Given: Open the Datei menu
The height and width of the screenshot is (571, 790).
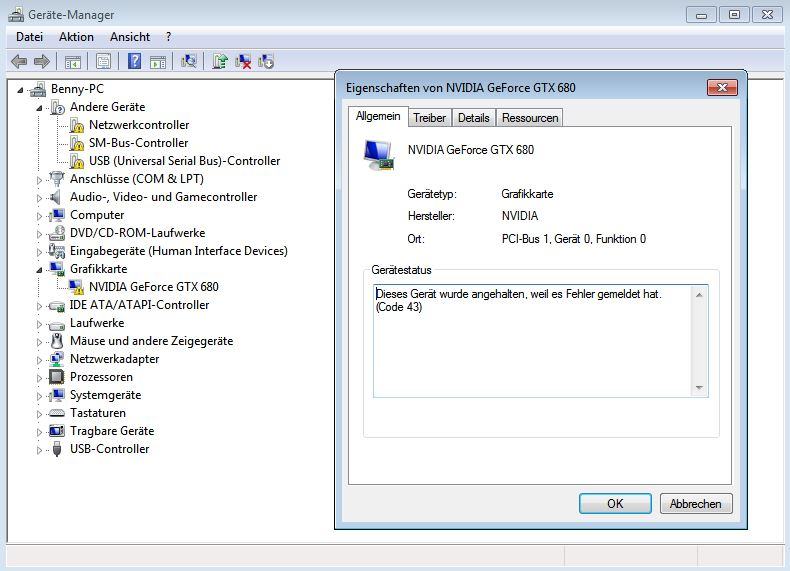Looking at the screenshot, I should pyautogui.click(x=29, y=37).
